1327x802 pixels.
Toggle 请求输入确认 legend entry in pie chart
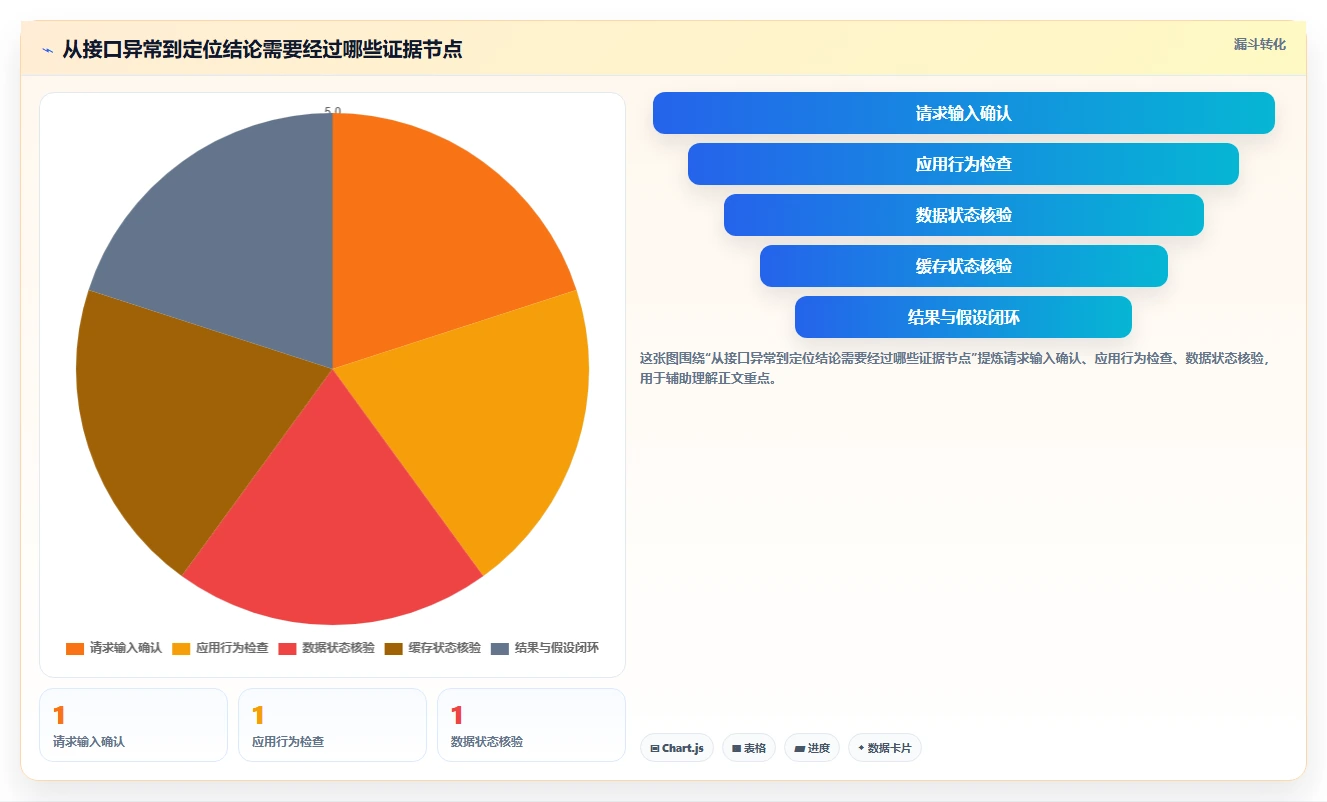coord(114,648)
